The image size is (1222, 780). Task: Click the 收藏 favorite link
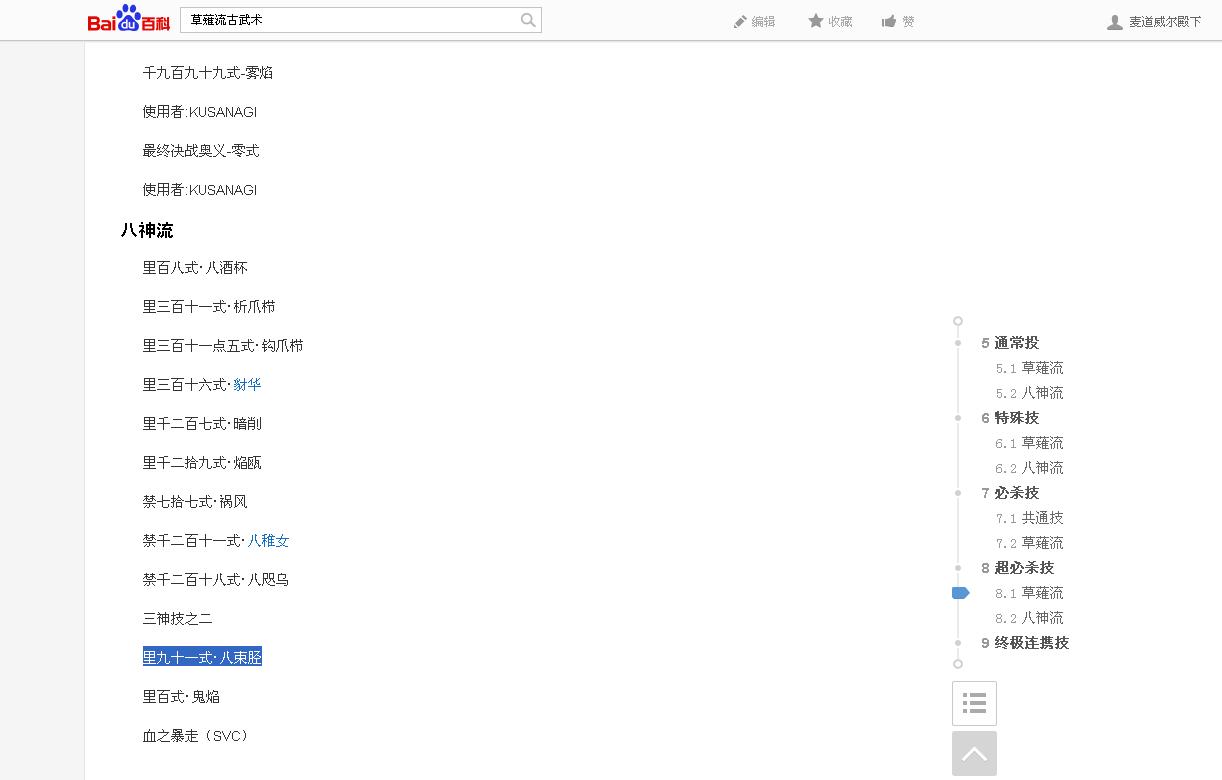(x=840, y=21)
